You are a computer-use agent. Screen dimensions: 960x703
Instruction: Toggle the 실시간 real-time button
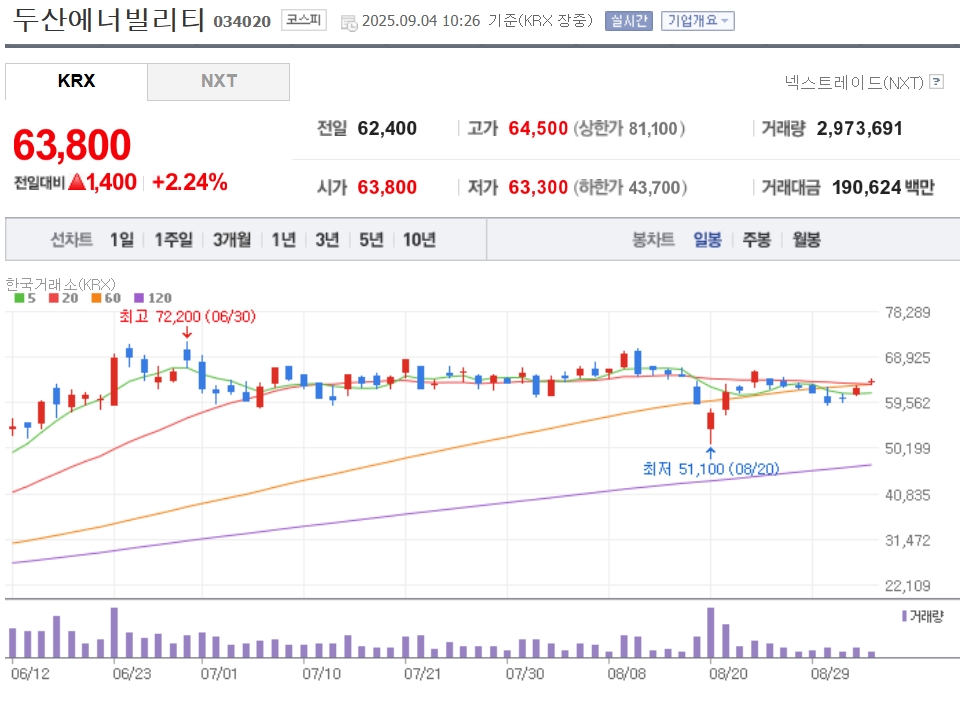(629, 21)
